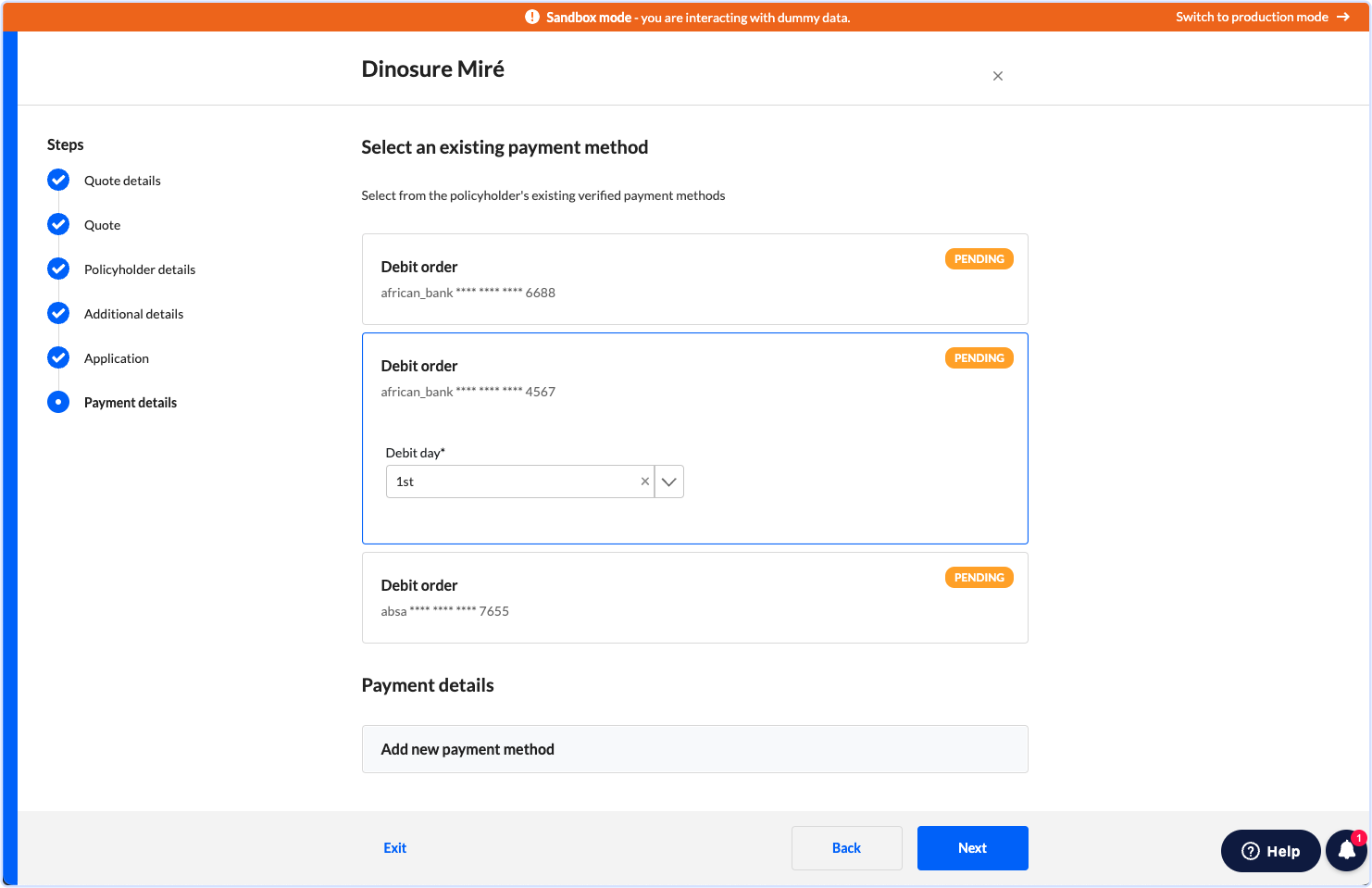The image size is (1372, 888).
Task: Expand the Debit day dropdown
Action: tap(668, 482)
